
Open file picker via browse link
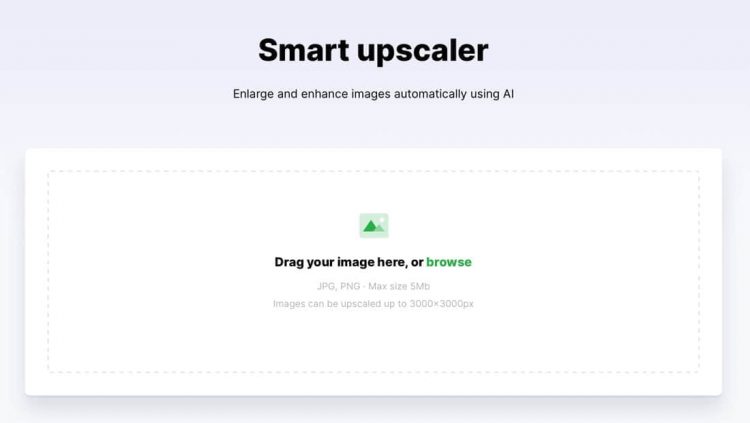click(x=449, y=262)
